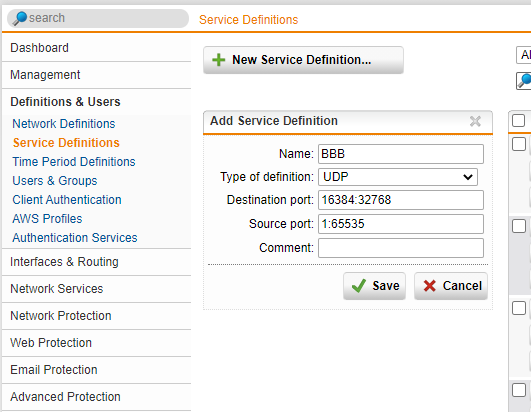
Task: Open Time Period Definitions submenu item
Action: (x=74, y=162)
